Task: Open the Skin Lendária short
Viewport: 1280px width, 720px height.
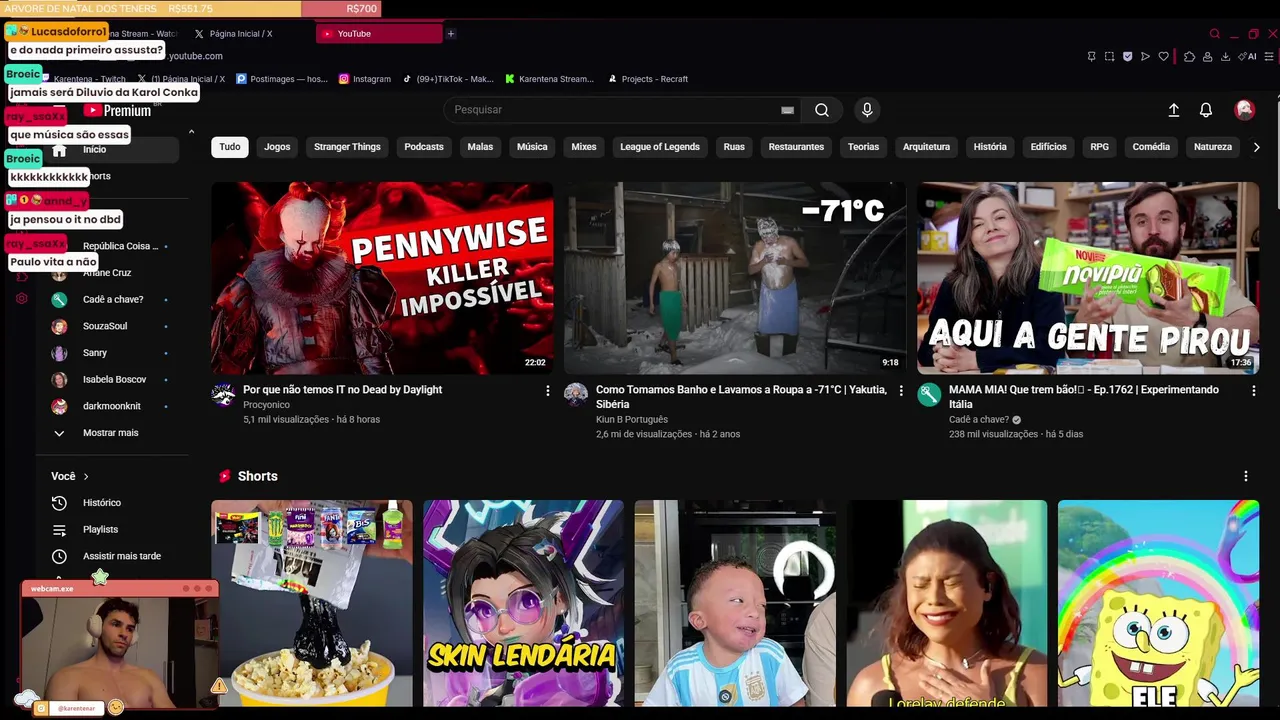Action: coord(523,603)
